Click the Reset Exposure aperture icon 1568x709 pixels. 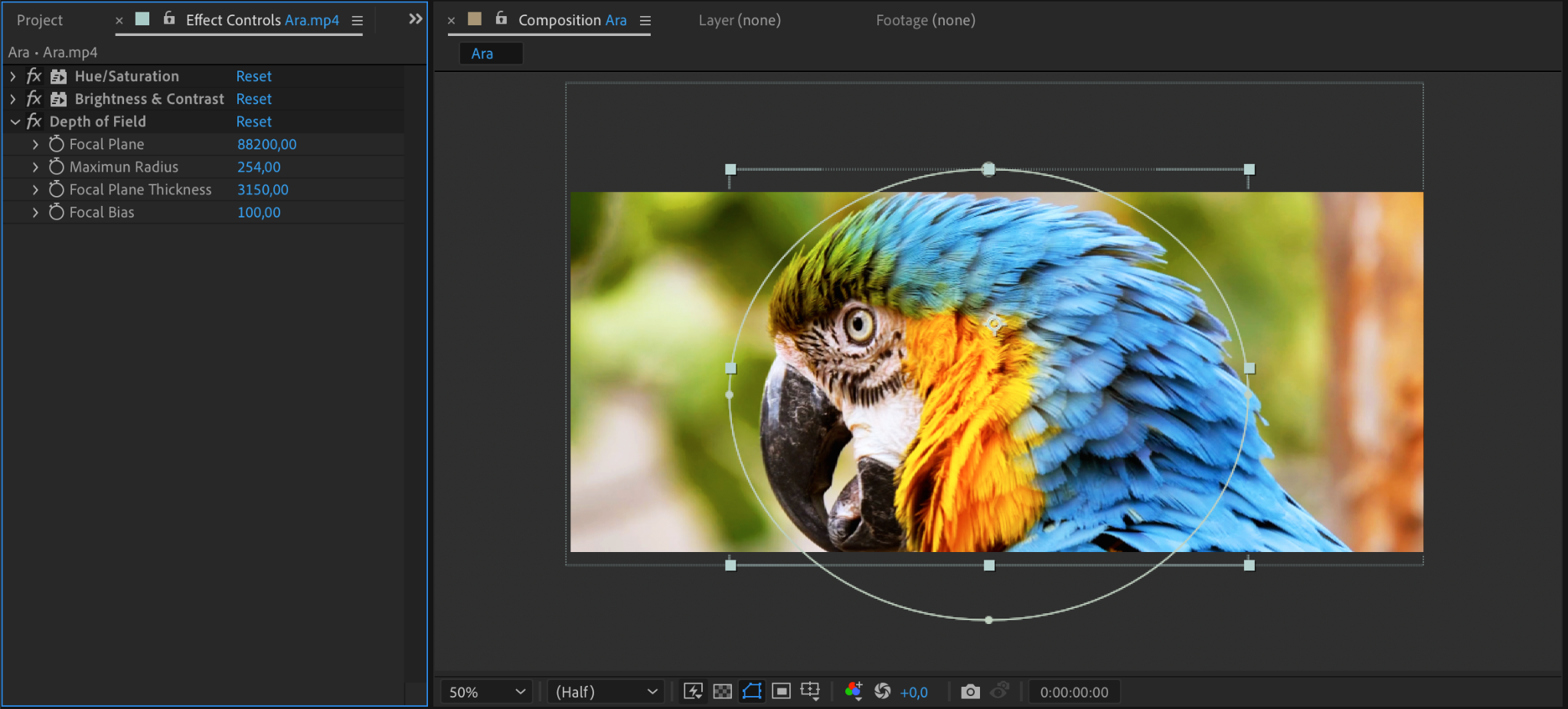[883, 691]
